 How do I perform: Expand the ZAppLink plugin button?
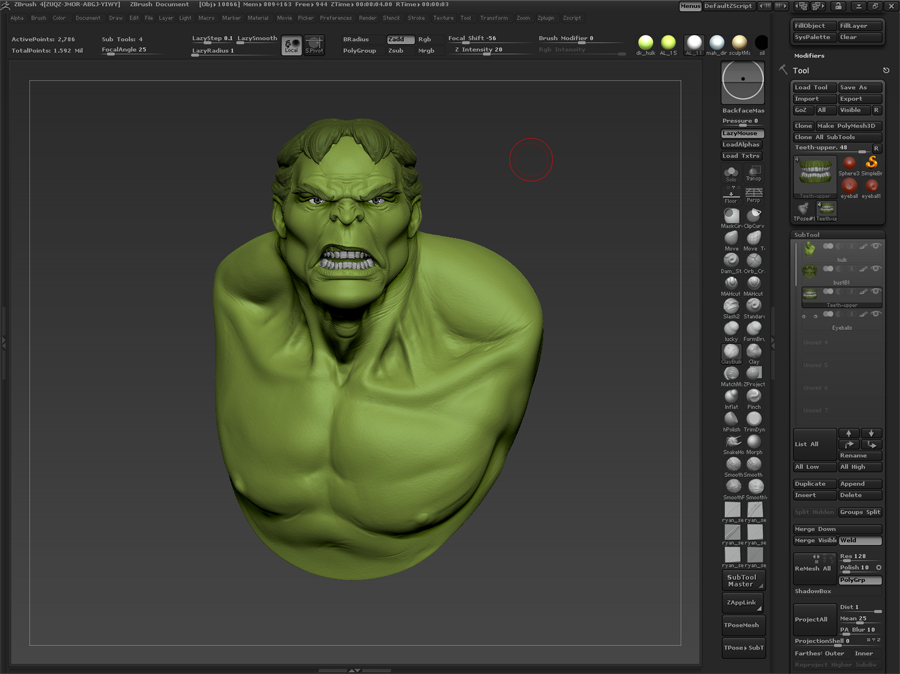(x=743, y=603)
